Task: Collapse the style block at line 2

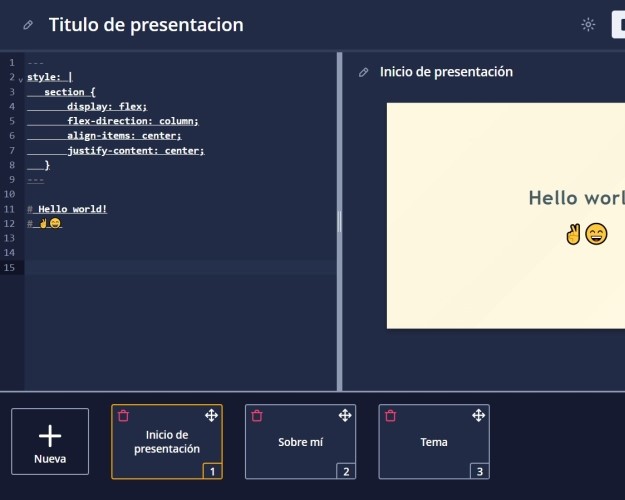Action: click(20, 78)
